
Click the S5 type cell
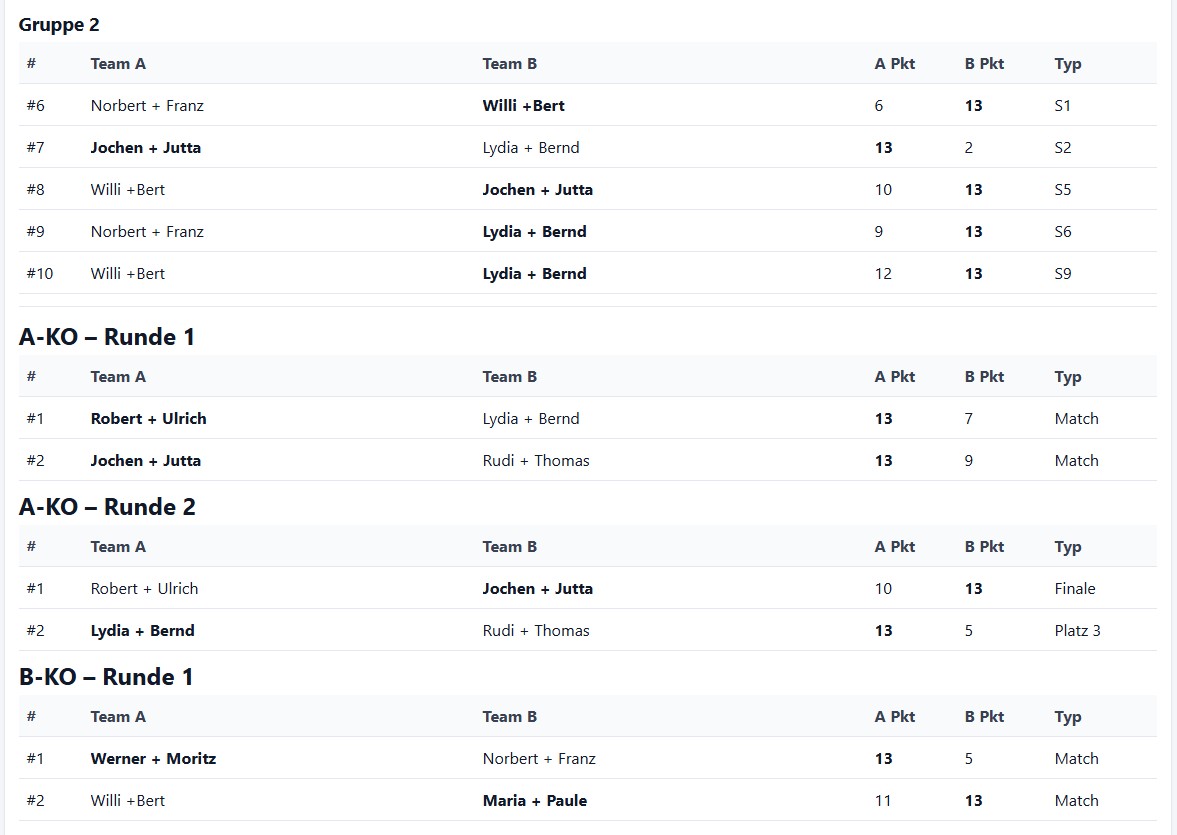click(x=1062, y=190)
